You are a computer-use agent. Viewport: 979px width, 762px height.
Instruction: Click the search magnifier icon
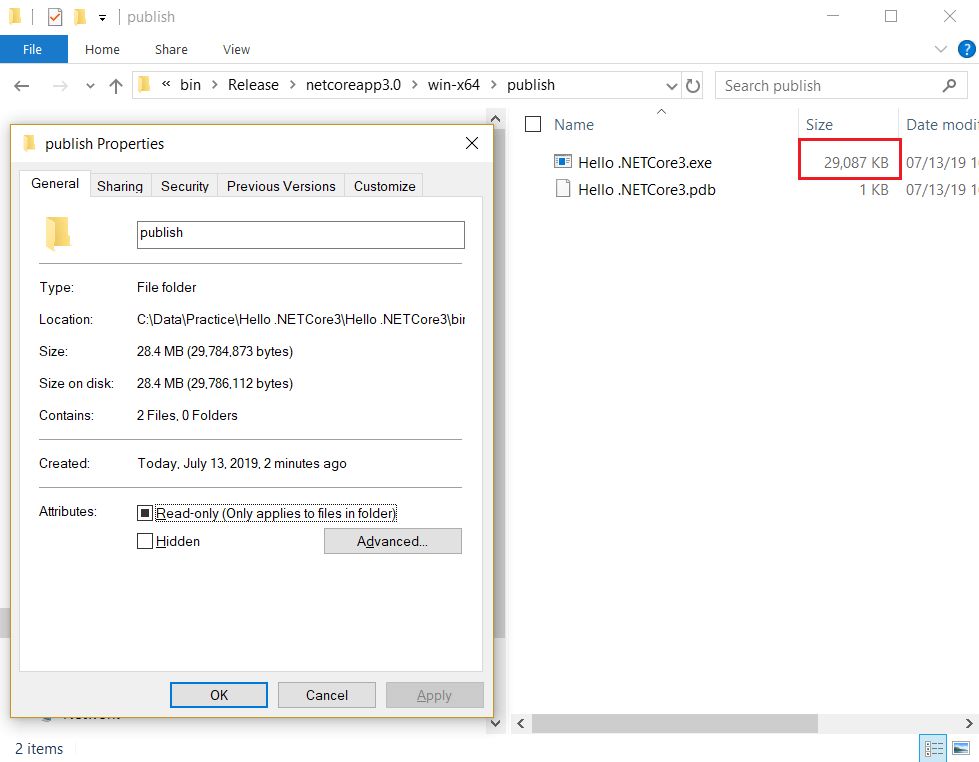tap(949, 86)
